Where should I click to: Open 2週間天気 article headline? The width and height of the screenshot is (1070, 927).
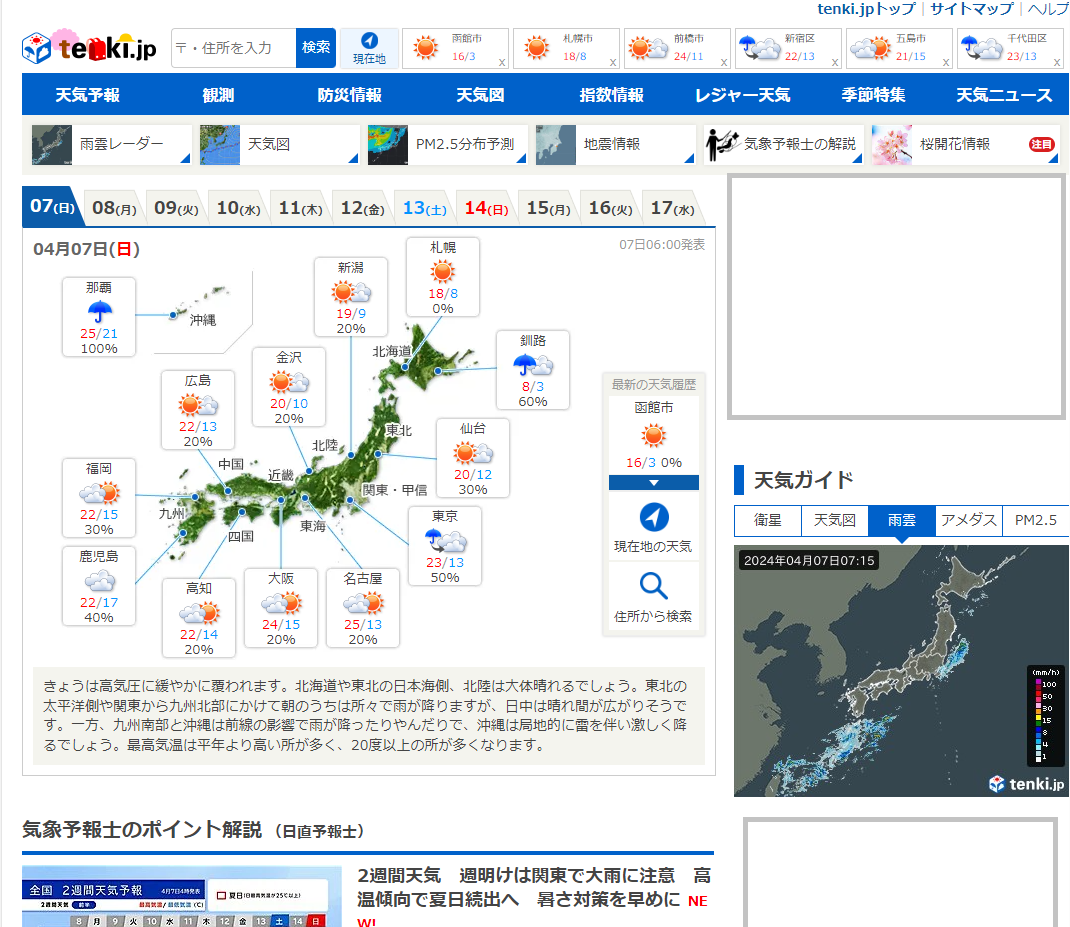click(x=534, y=887)
